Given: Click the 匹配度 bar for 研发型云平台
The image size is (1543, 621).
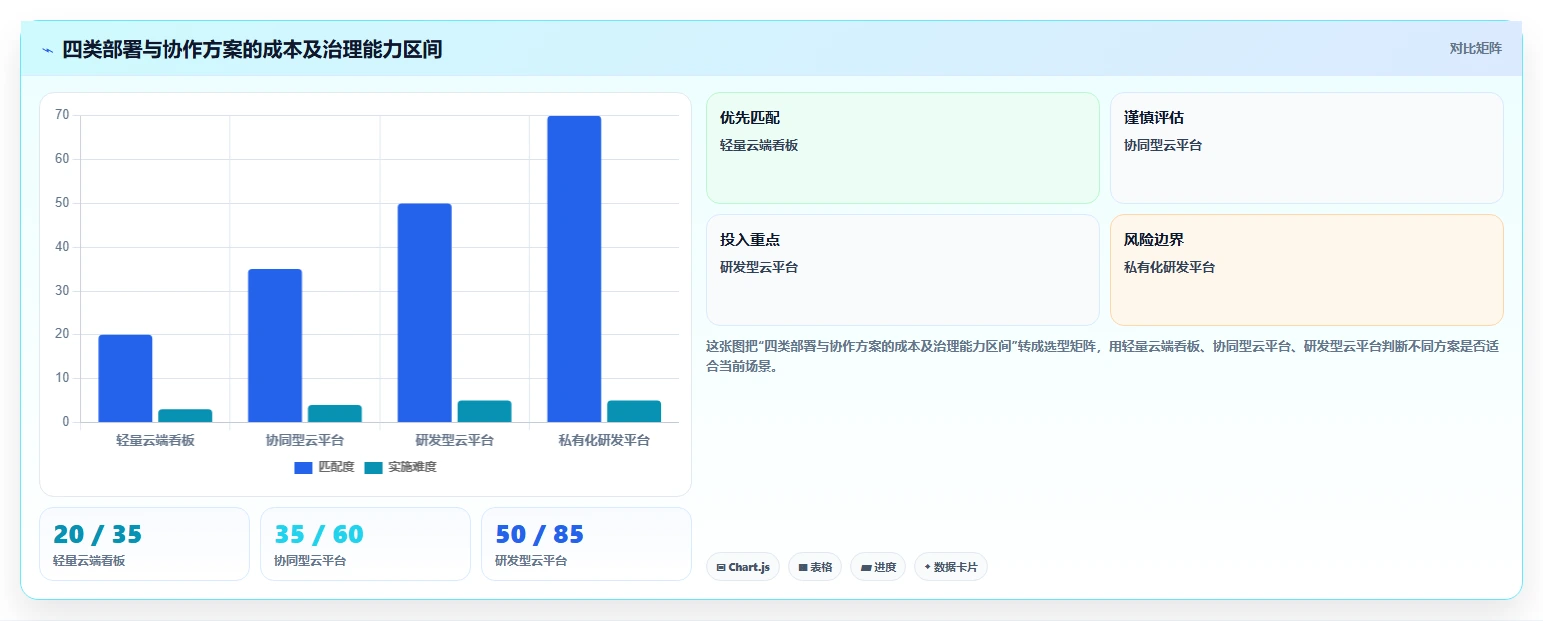Looking at the screenshot, I should [x=424, y=312].
